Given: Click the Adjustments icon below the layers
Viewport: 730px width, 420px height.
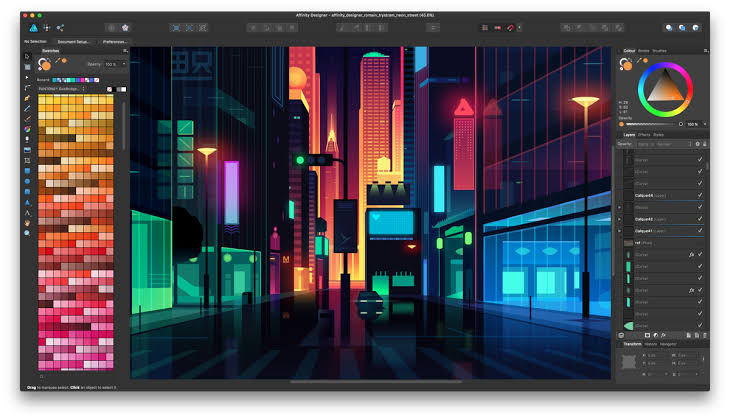Looking at the screenshot, I should pyautogui.click(x=656, y=335).
